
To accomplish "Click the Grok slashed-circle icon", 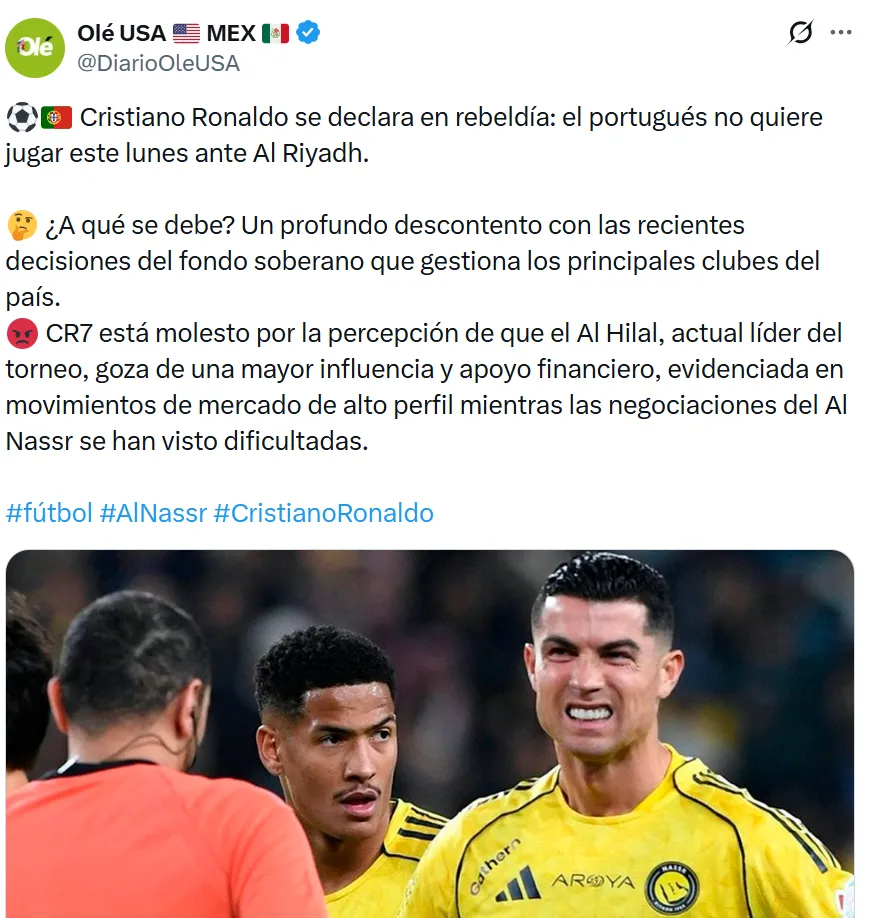I will tap(800, 32).
